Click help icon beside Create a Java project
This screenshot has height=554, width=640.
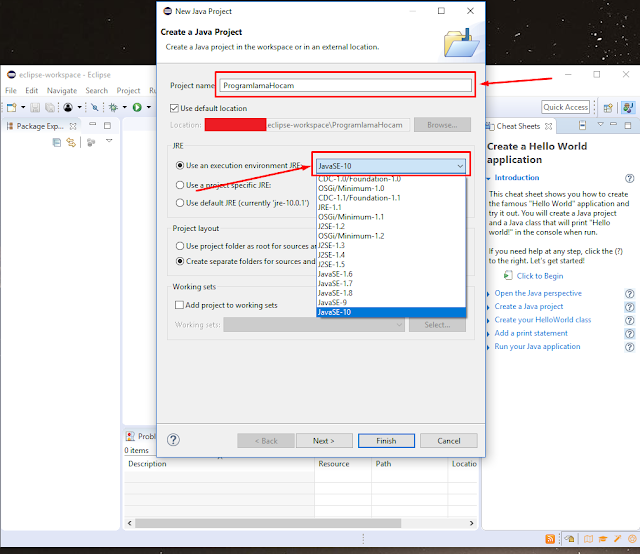pyautogui.click(x=630, y=307)
